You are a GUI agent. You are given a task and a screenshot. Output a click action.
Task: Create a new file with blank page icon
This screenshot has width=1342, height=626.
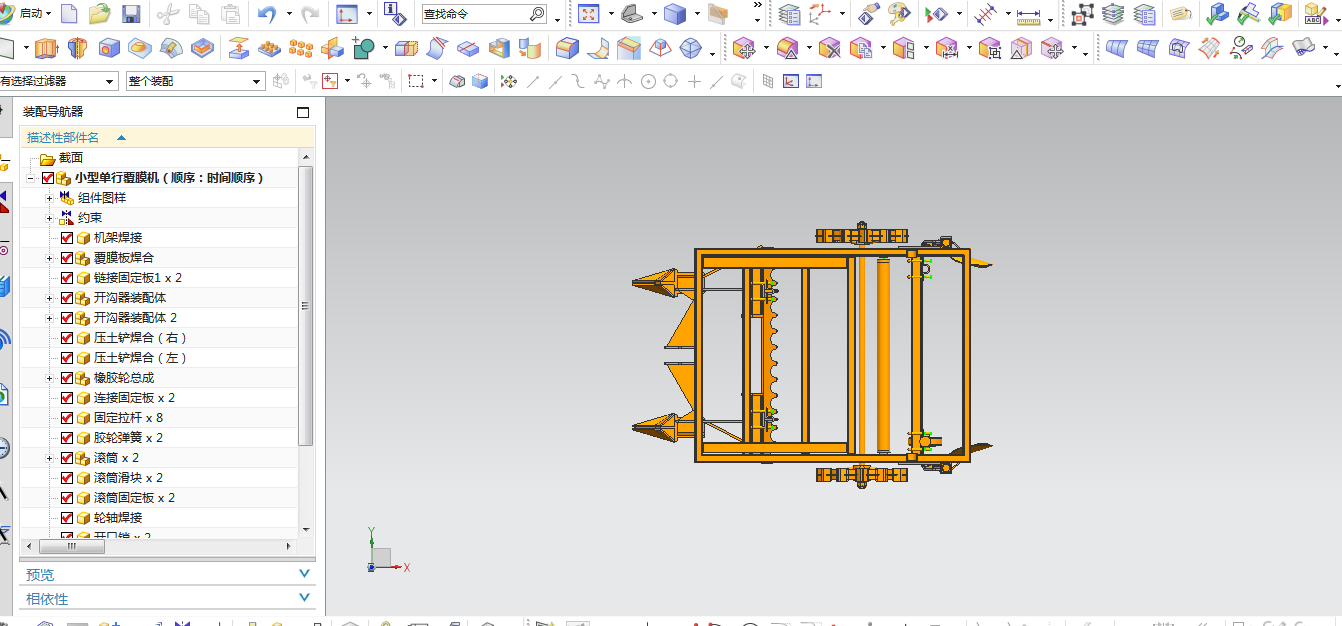point(69,14)
